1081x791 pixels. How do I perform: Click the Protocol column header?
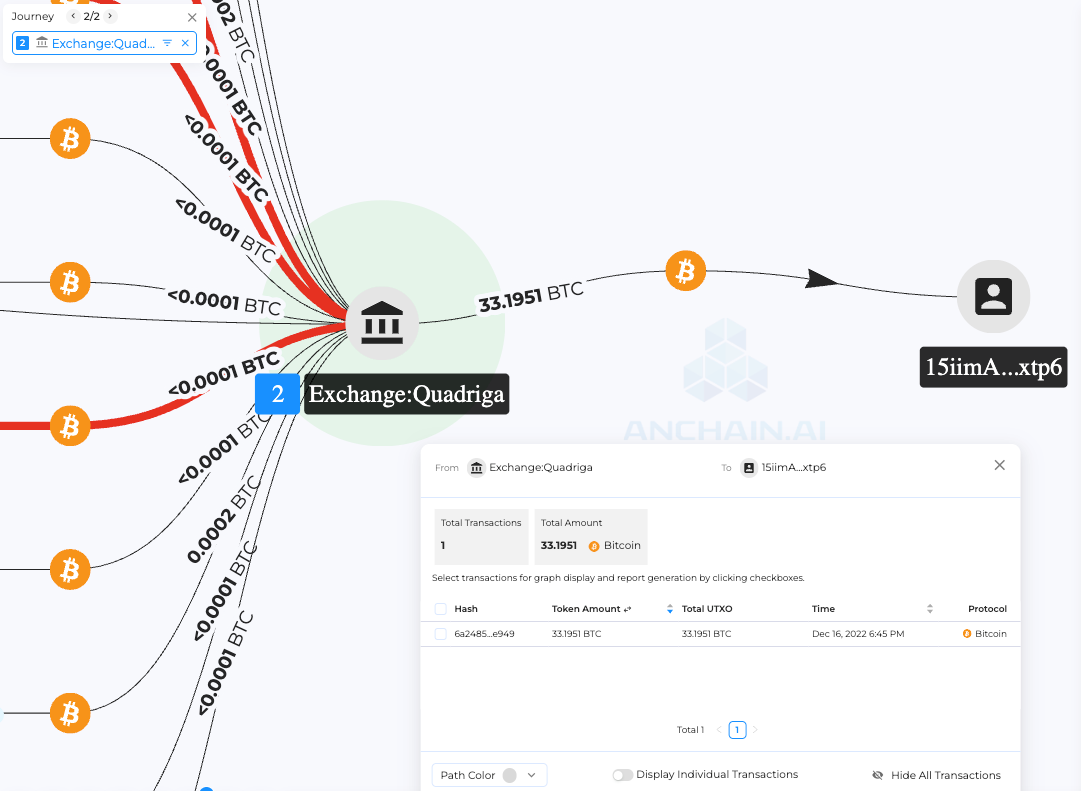point(987,609)
